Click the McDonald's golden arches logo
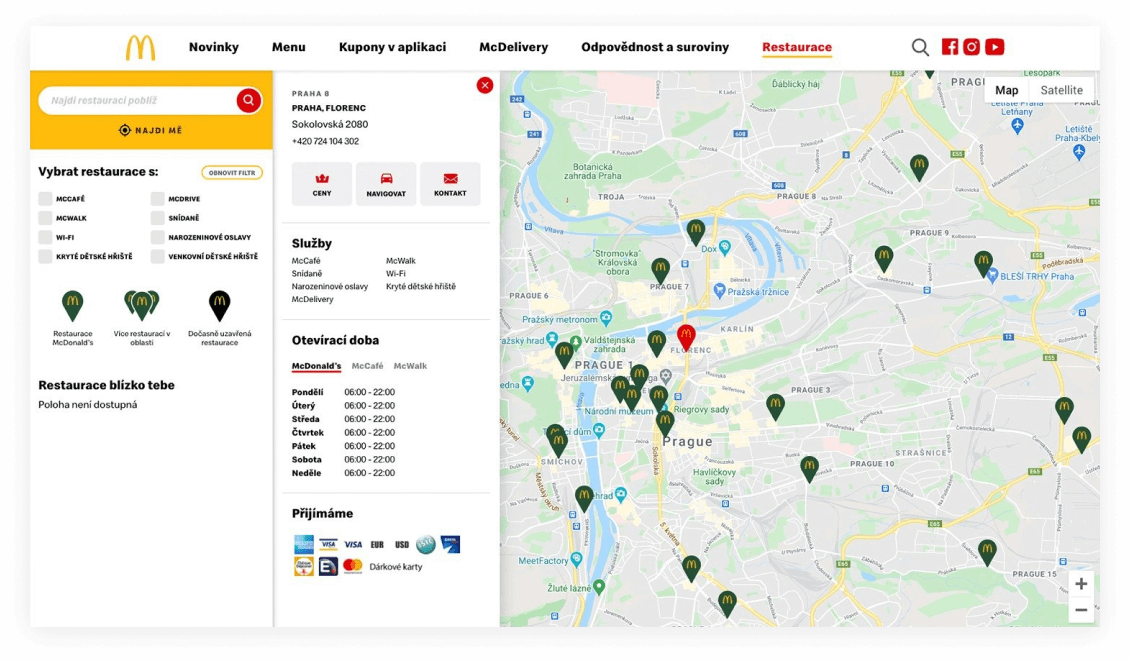This screenshot has height=661, width=1130. tap(141, 48)
